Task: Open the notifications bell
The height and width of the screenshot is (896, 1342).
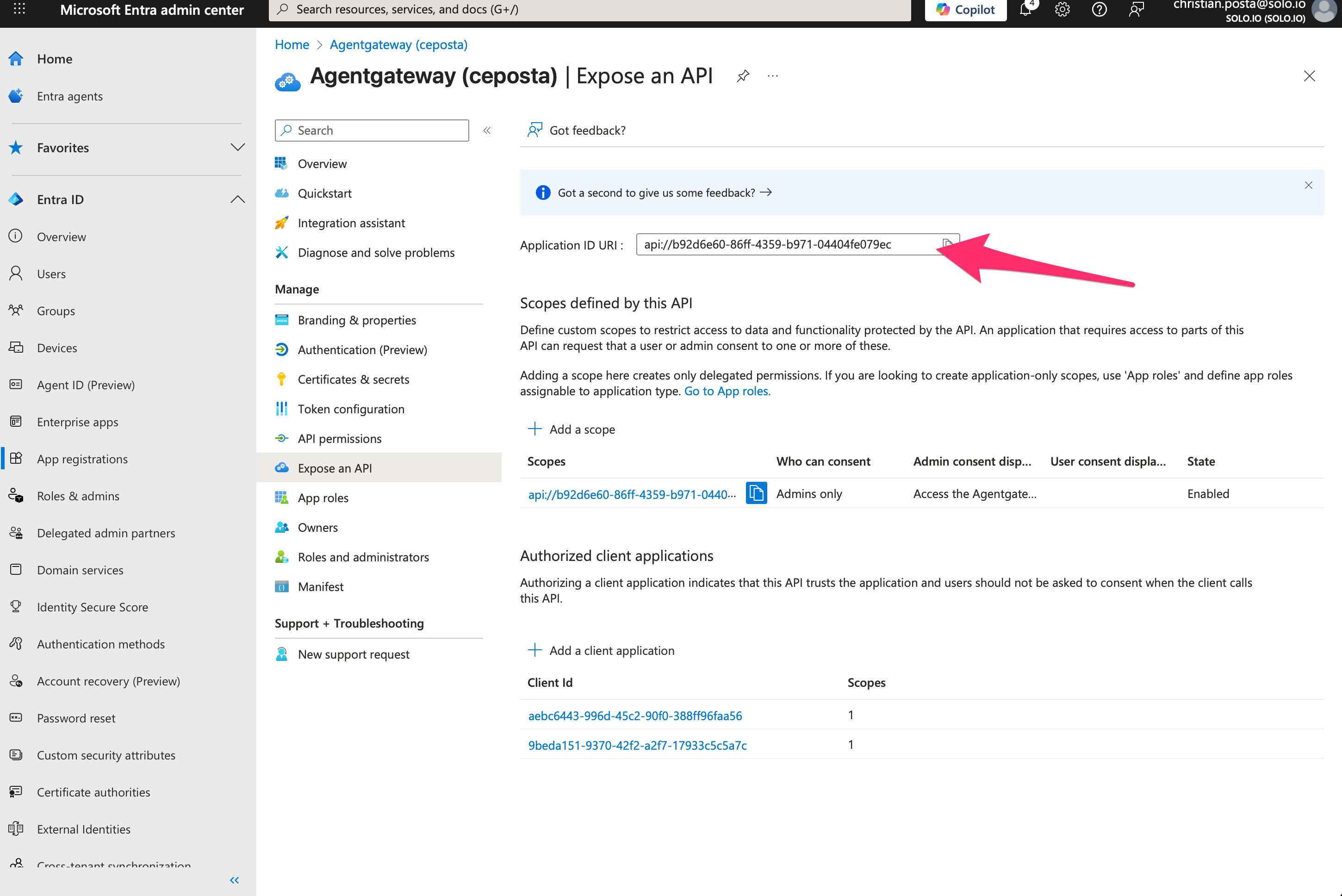Action: point(1025,10)
